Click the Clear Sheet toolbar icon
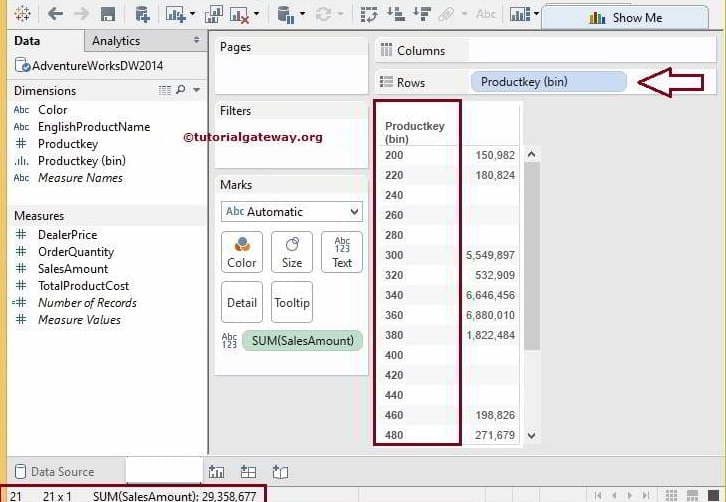 coord(239,14)
